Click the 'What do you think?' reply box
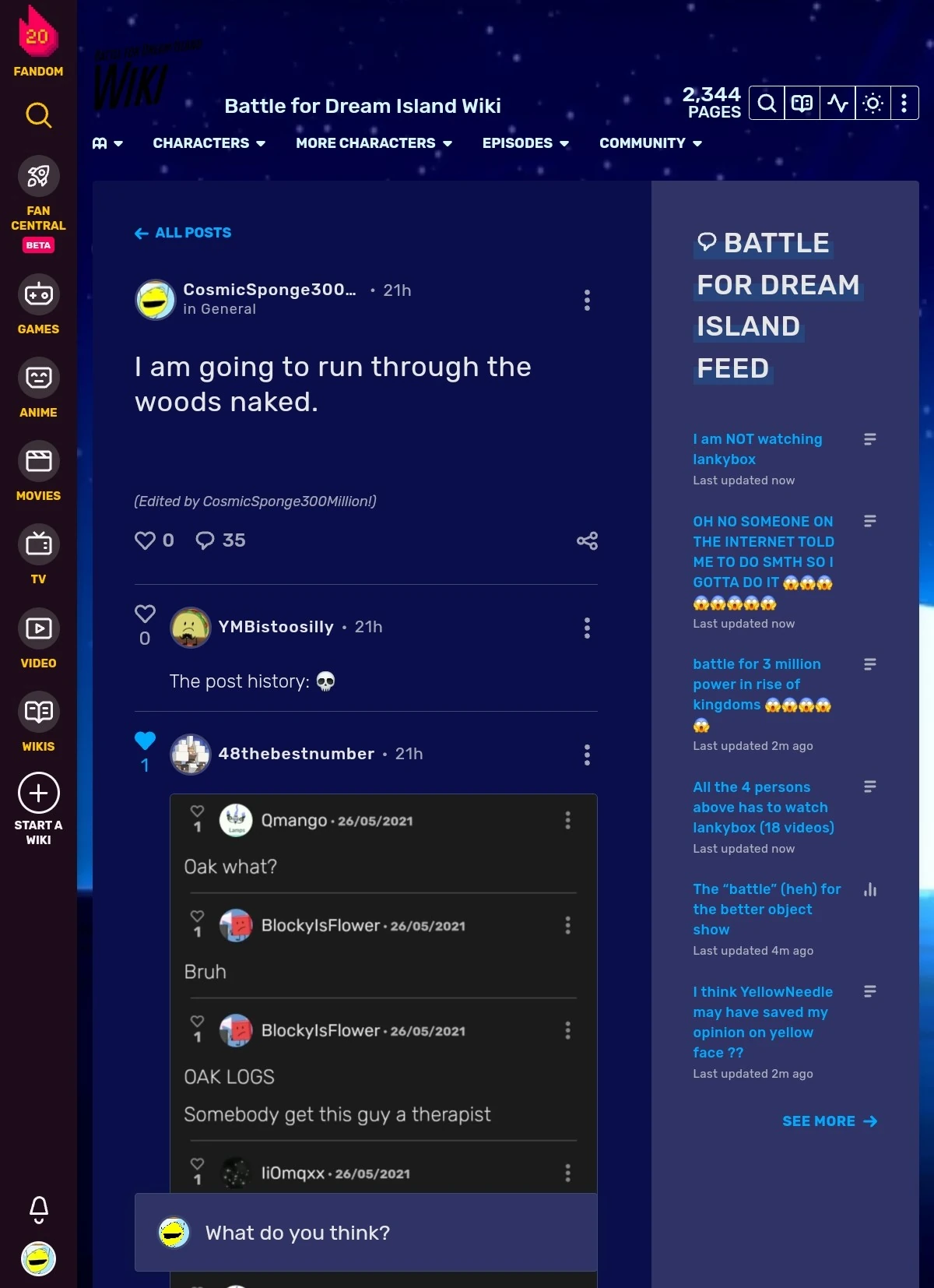The image size is (934, 1288). 366,1233
